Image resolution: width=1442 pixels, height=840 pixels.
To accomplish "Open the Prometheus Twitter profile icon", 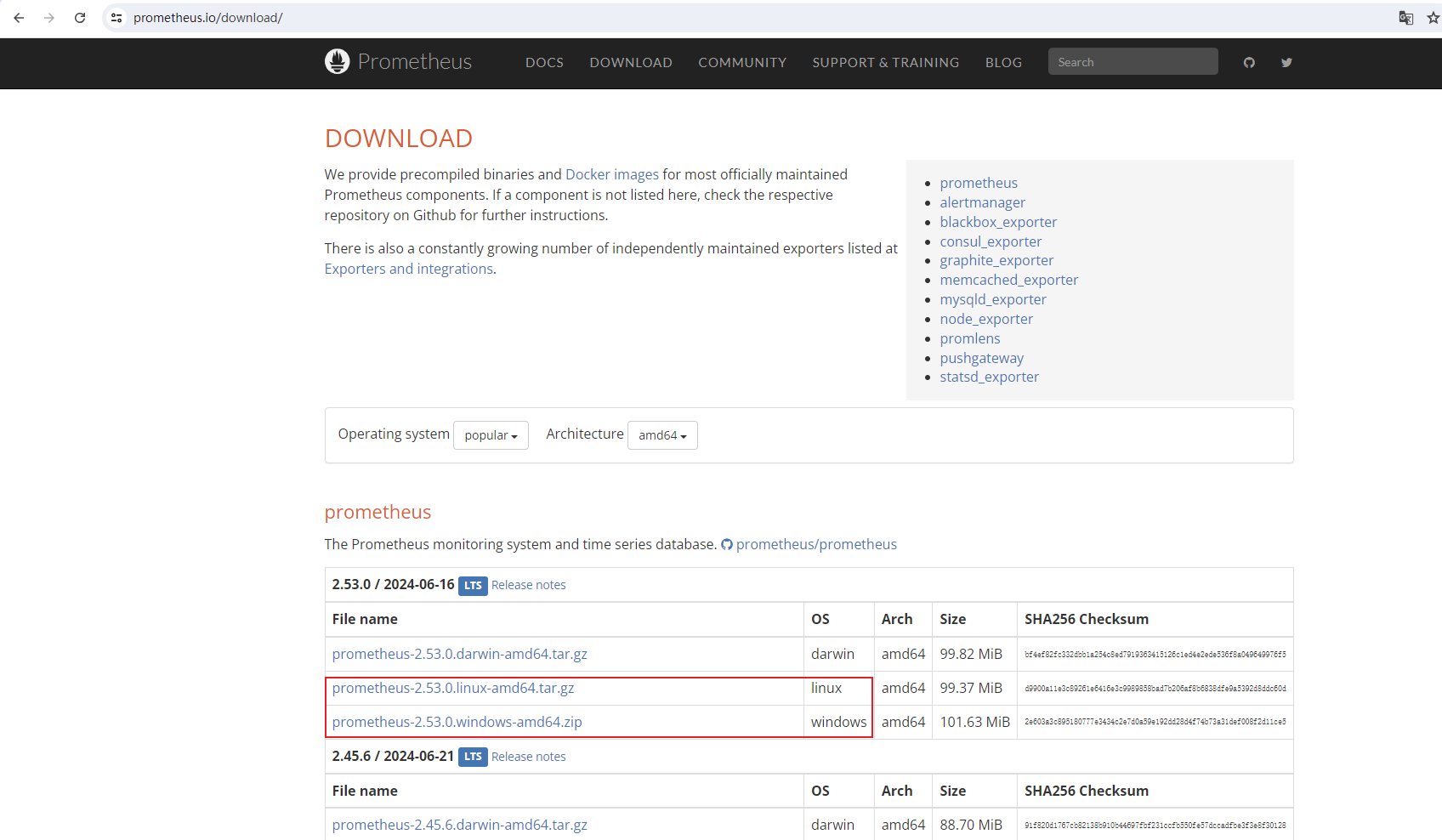I will (x=1286, y=62).
